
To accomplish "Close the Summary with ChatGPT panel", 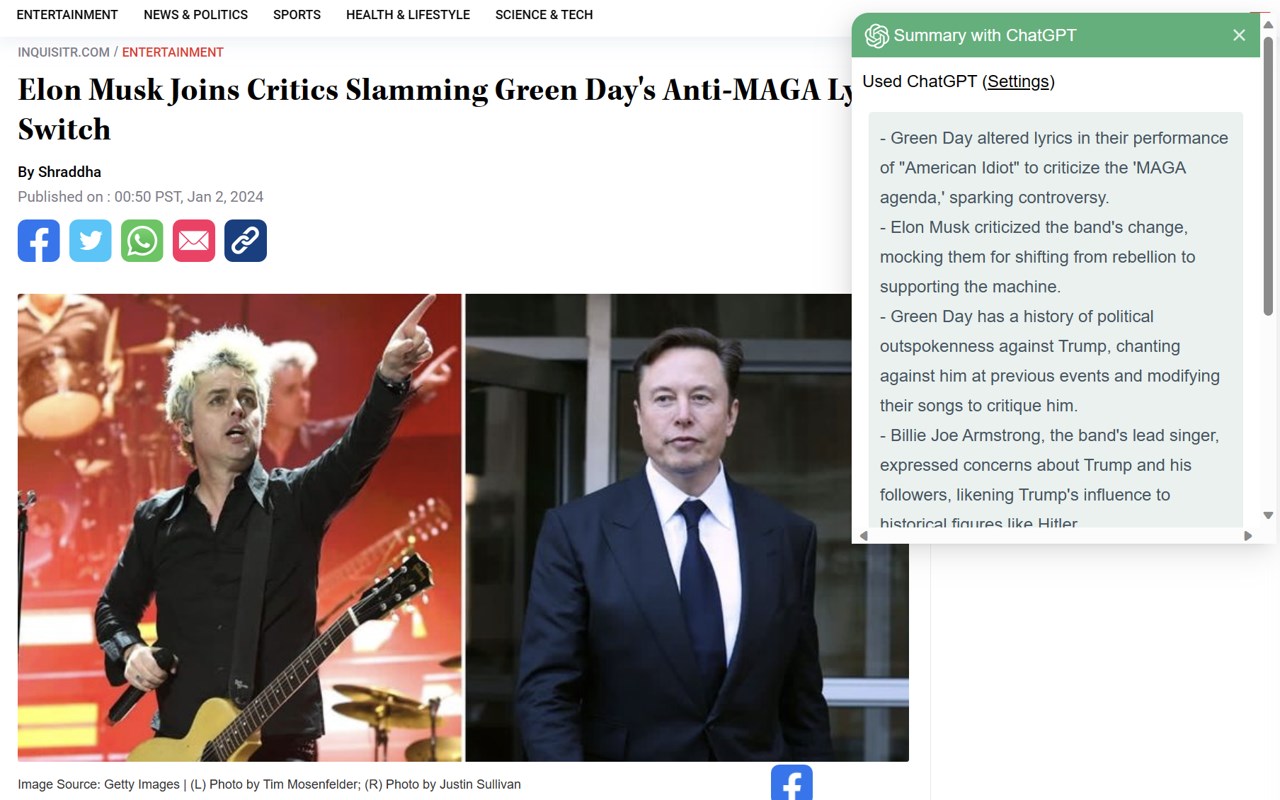I will (x=1239, y=35).
